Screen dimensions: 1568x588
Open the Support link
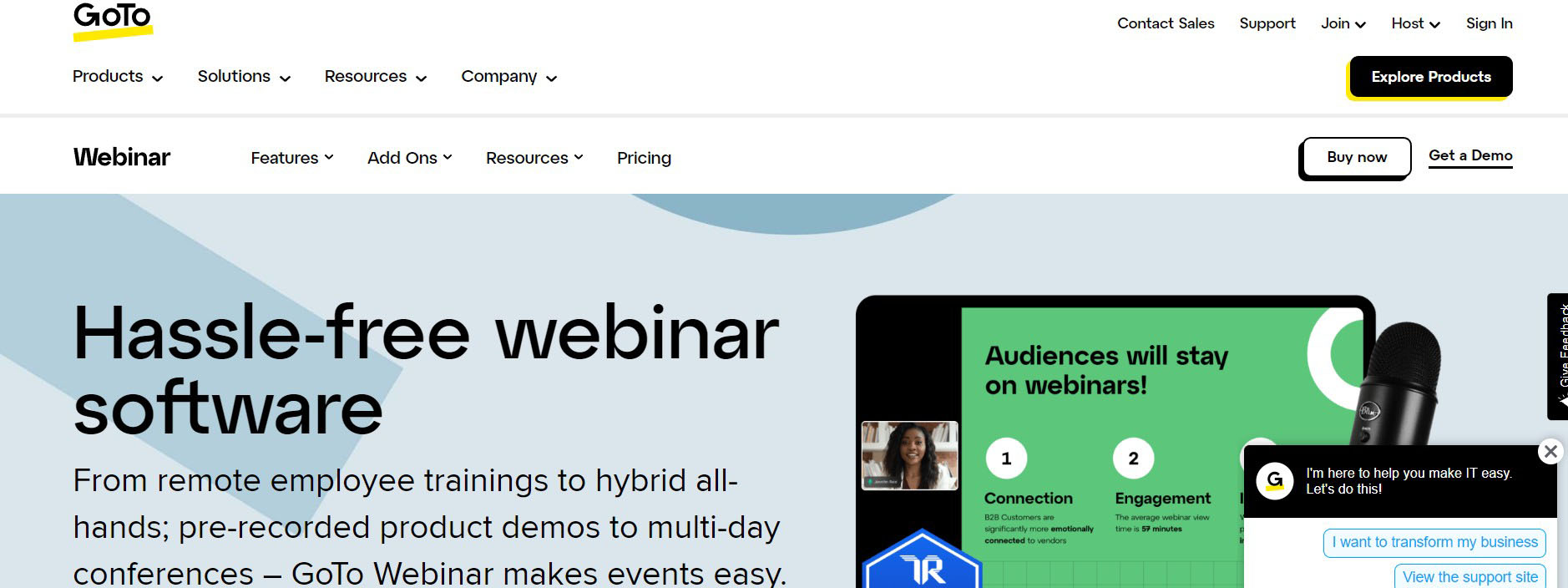1267,23
